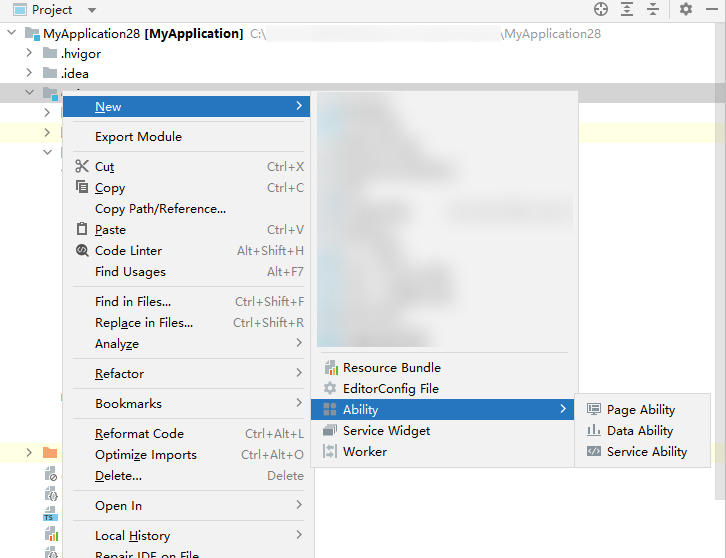The width and height of the screenshot is (726, 558).
Task: Click the Expand All toolbar icon
Action: tap(627, 9)
